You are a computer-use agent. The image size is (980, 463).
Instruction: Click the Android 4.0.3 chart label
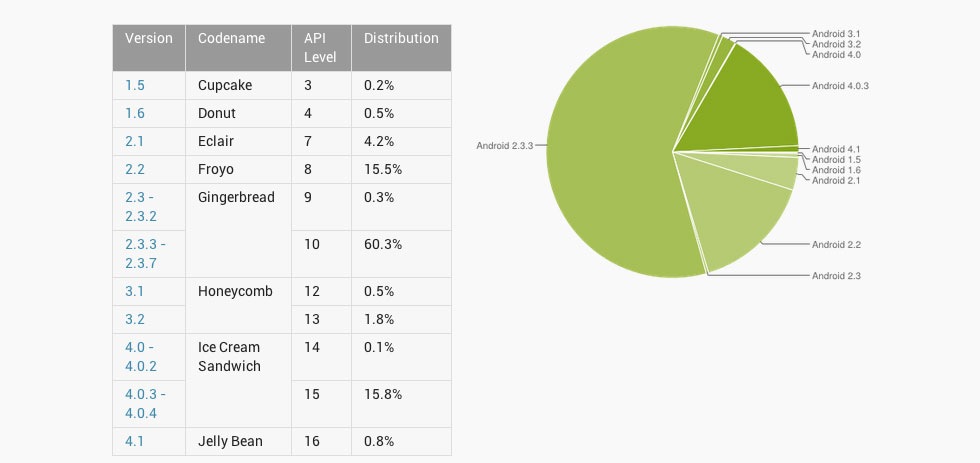point(840,86)
